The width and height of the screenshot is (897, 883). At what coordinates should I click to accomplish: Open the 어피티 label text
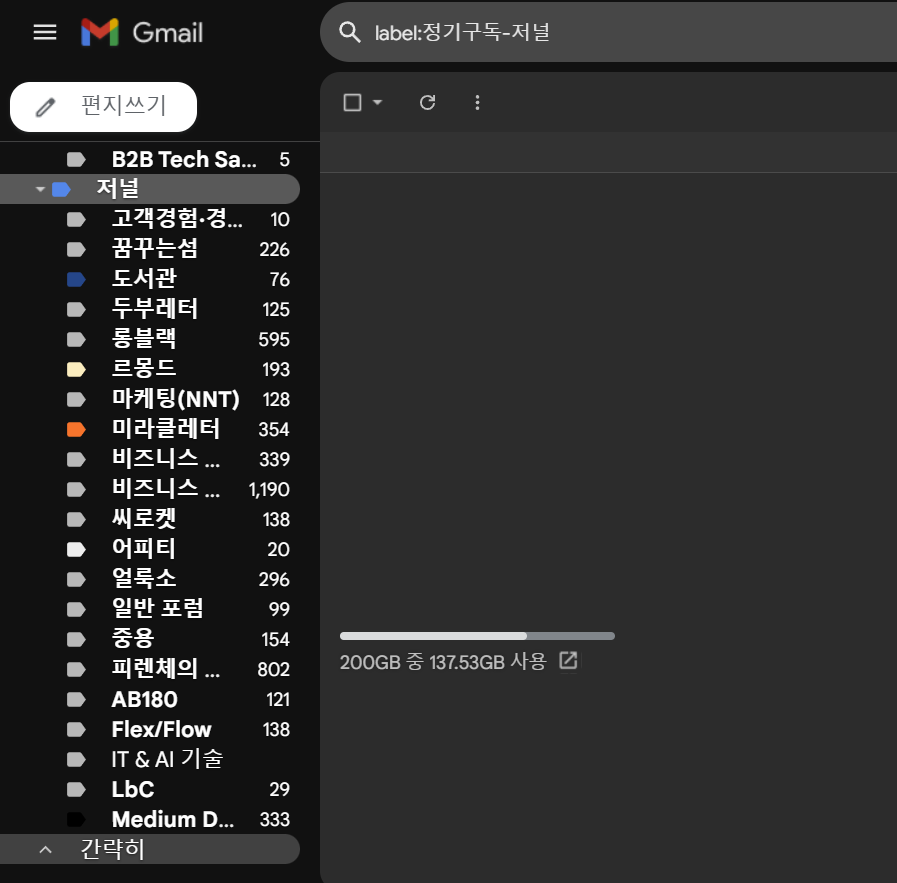(144, 548)
